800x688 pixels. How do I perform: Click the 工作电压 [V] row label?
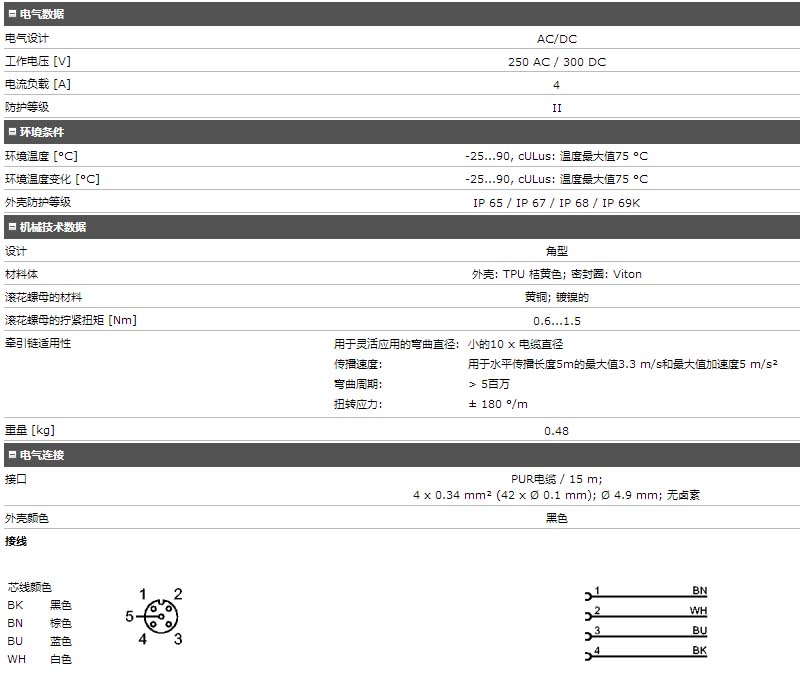(x=38, y=62)
